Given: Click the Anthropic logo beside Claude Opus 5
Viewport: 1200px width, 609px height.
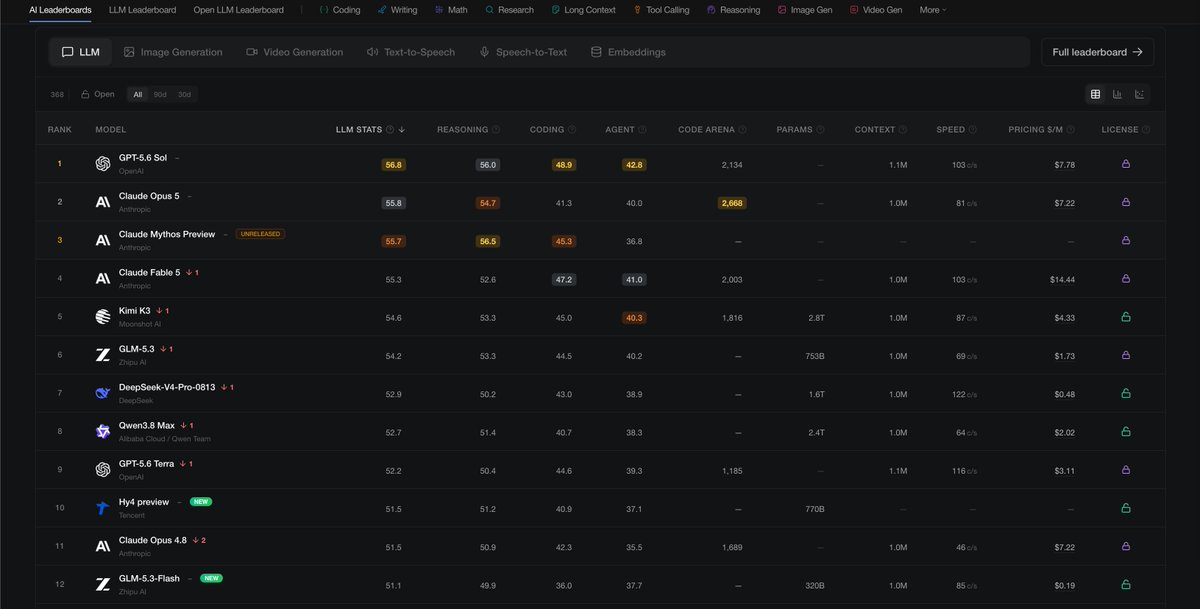Looking at the screenshot, I should [x=102, y=202].
